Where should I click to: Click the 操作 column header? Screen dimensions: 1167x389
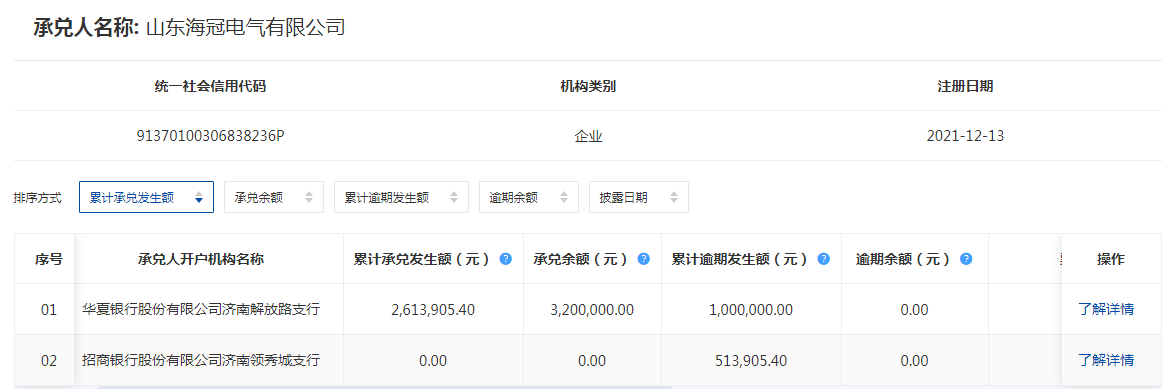pos(1110,259)
